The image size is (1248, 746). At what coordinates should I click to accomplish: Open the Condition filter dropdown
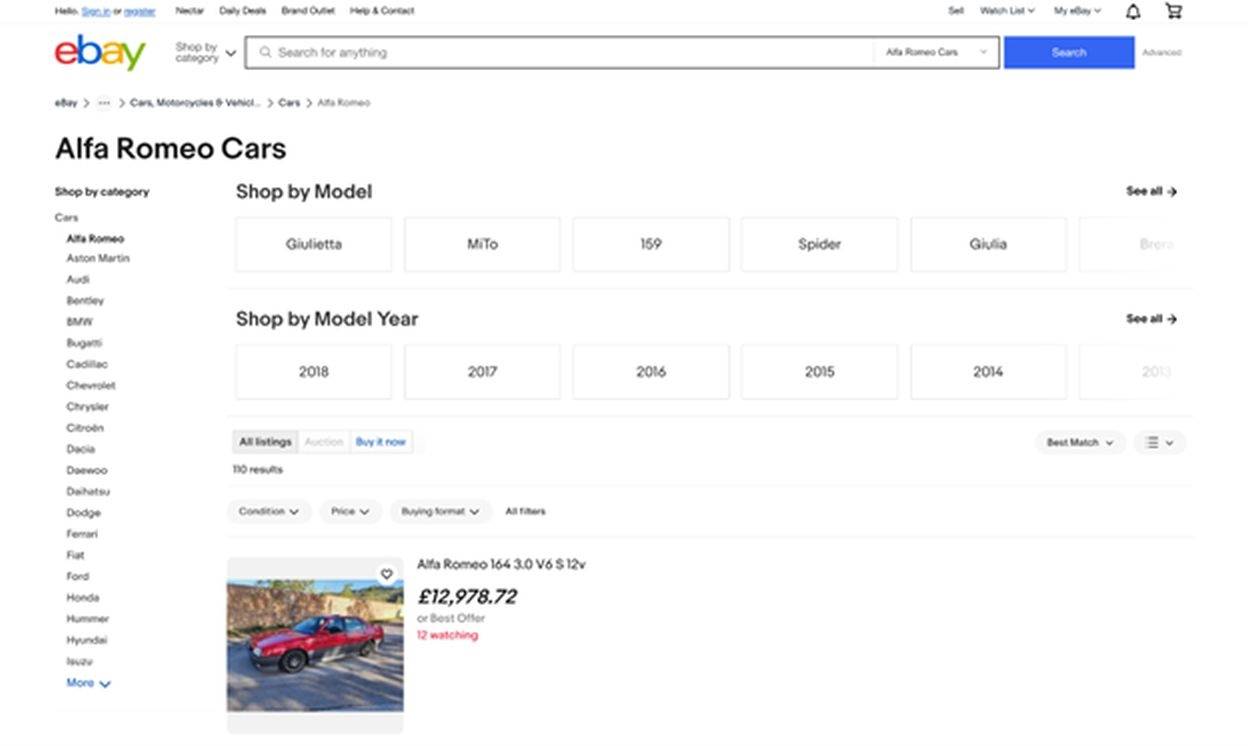coord(269,511)
